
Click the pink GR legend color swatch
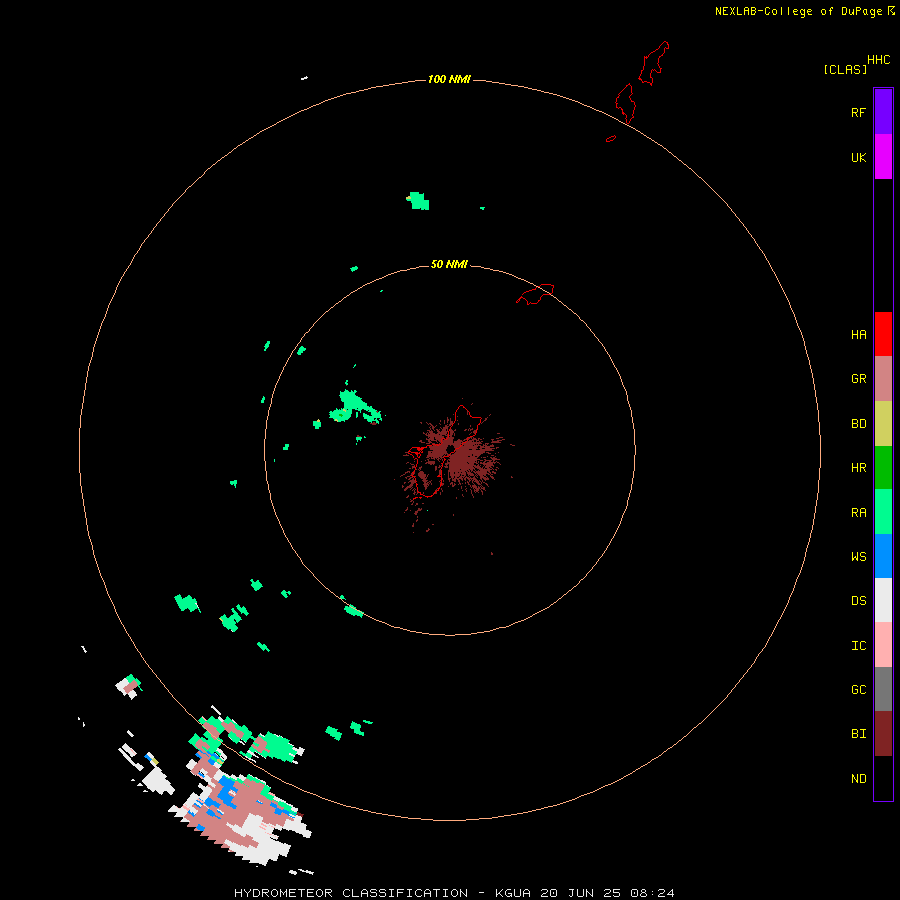[883, 379]
